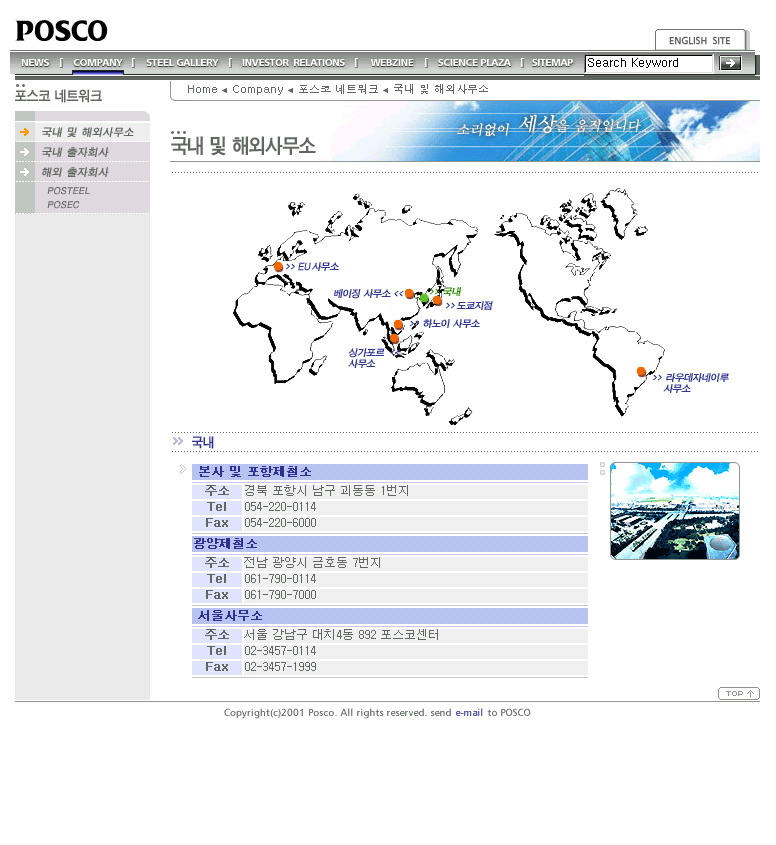This screenshot has height=845, width=776.
Task: Click the 리우데자네이루 orange map marker
Action: tap(641, 372)
